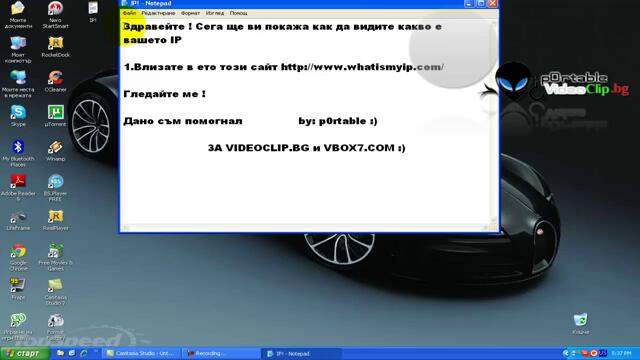Maximize the Notepad window
Screen dimensions: 640x360
pyautogui.click(x=481, y=3)
